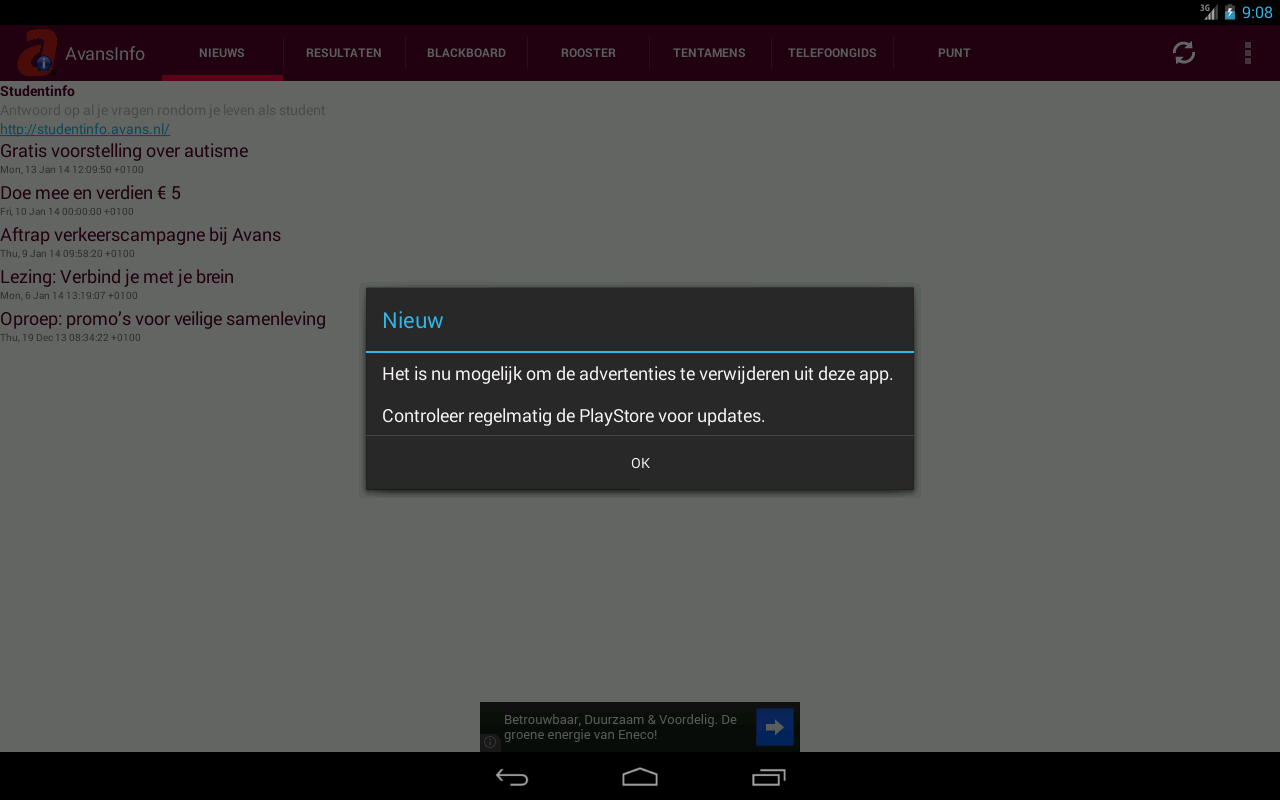Tap the Eneco advertisement banner text
This screenshot has height=800, width=1280.
[x=620, y=727]
